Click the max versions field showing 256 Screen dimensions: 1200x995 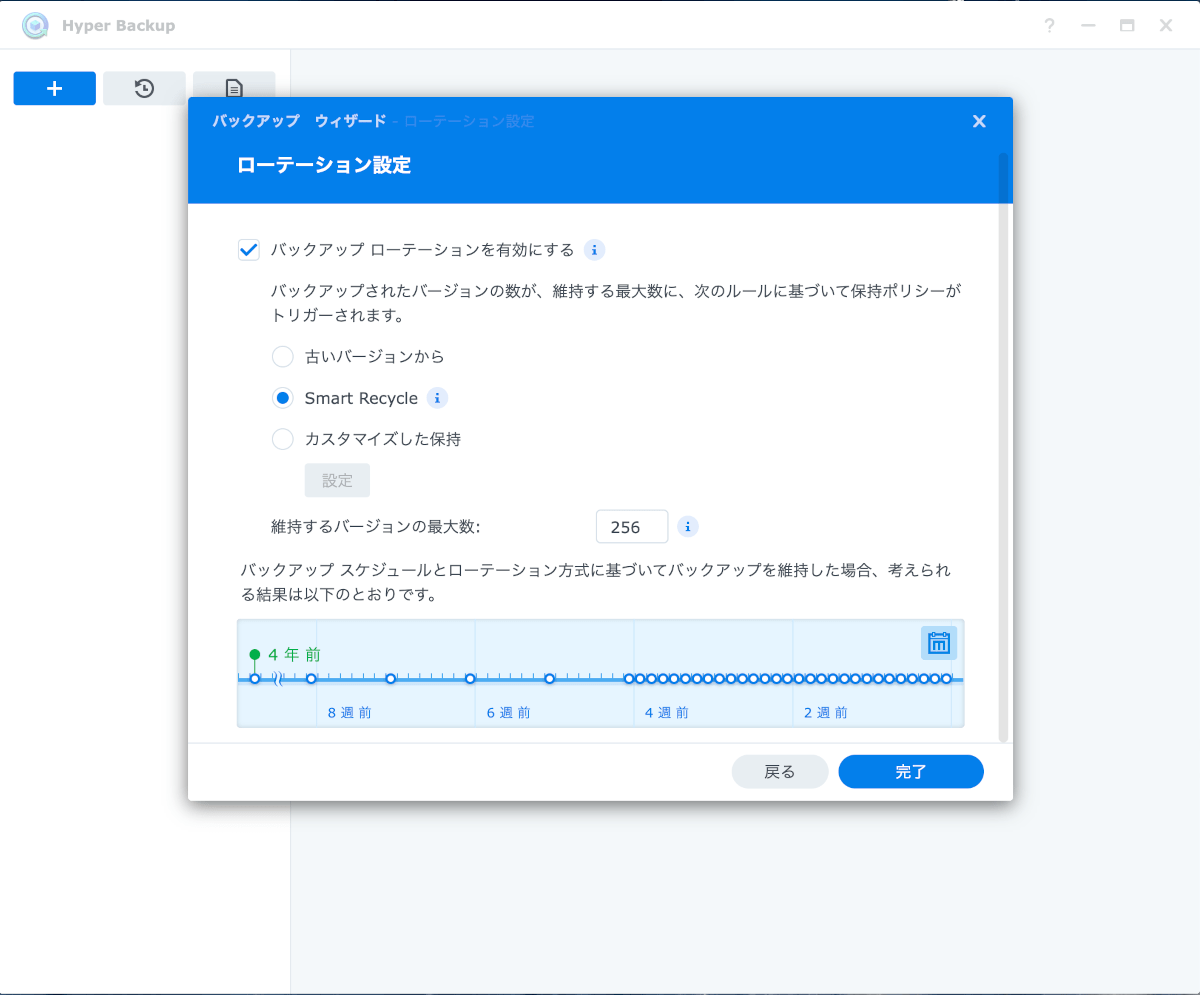[x=632, y=527]
